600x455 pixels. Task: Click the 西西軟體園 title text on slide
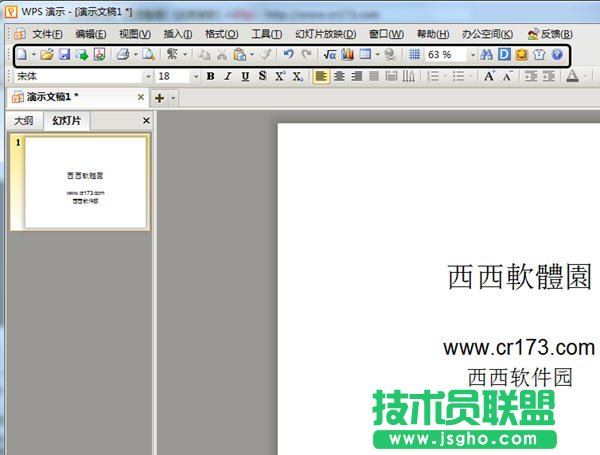(520, 276)
